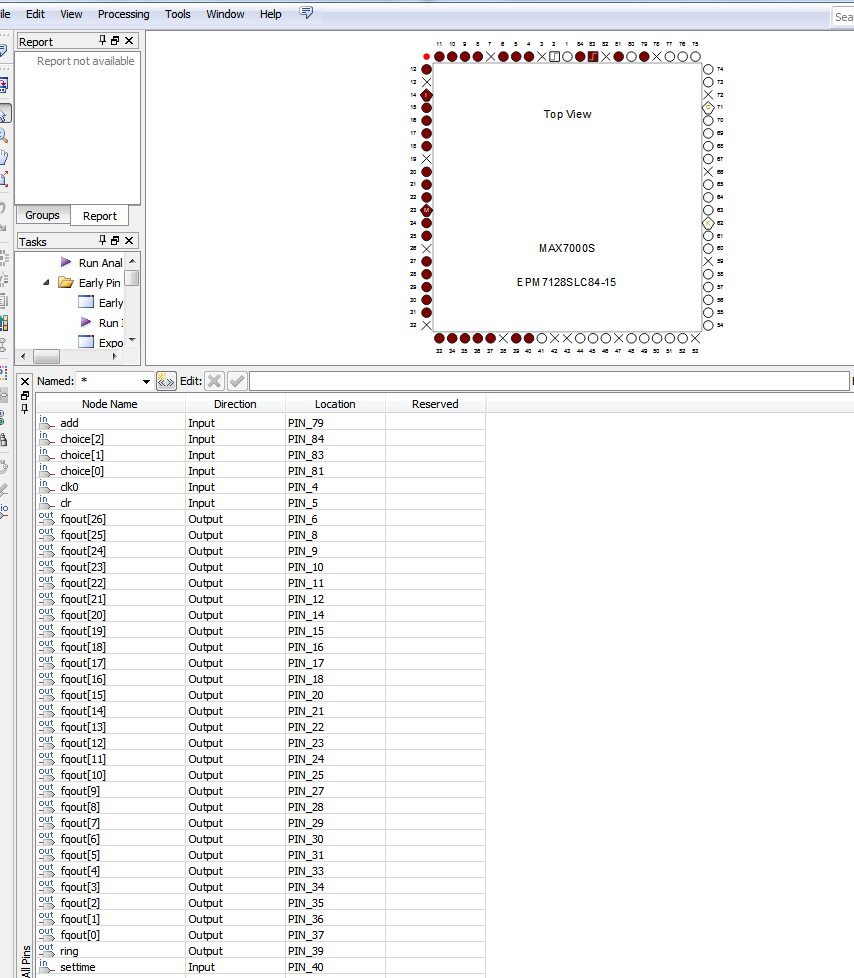Open the Named filter dropdown arrow
854x978 pixels.
147,381
